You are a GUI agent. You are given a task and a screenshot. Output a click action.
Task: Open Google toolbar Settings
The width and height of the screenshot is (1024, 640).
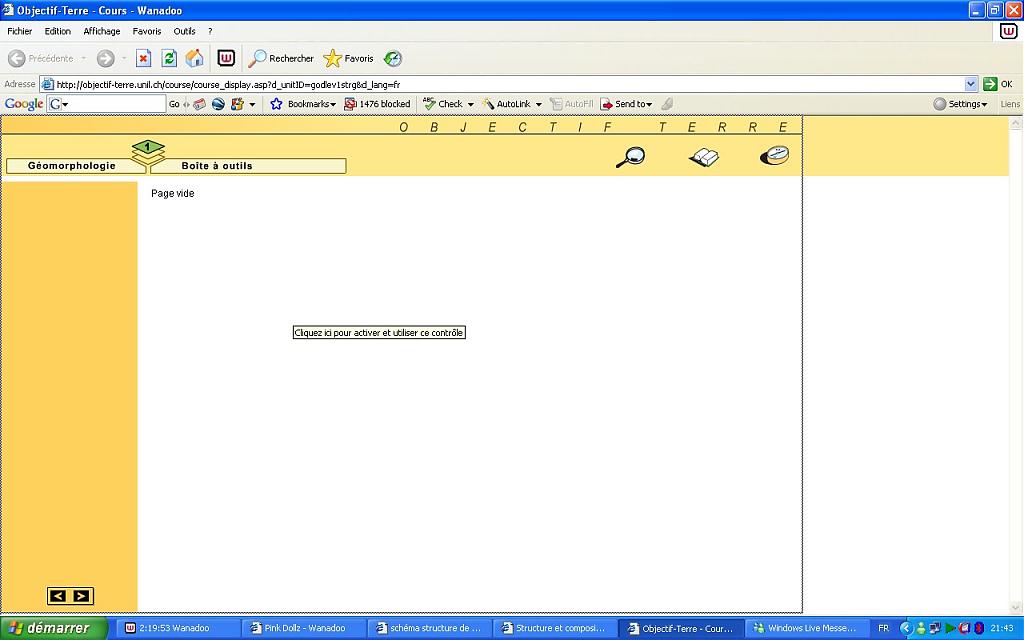click(x=960, y=104)
